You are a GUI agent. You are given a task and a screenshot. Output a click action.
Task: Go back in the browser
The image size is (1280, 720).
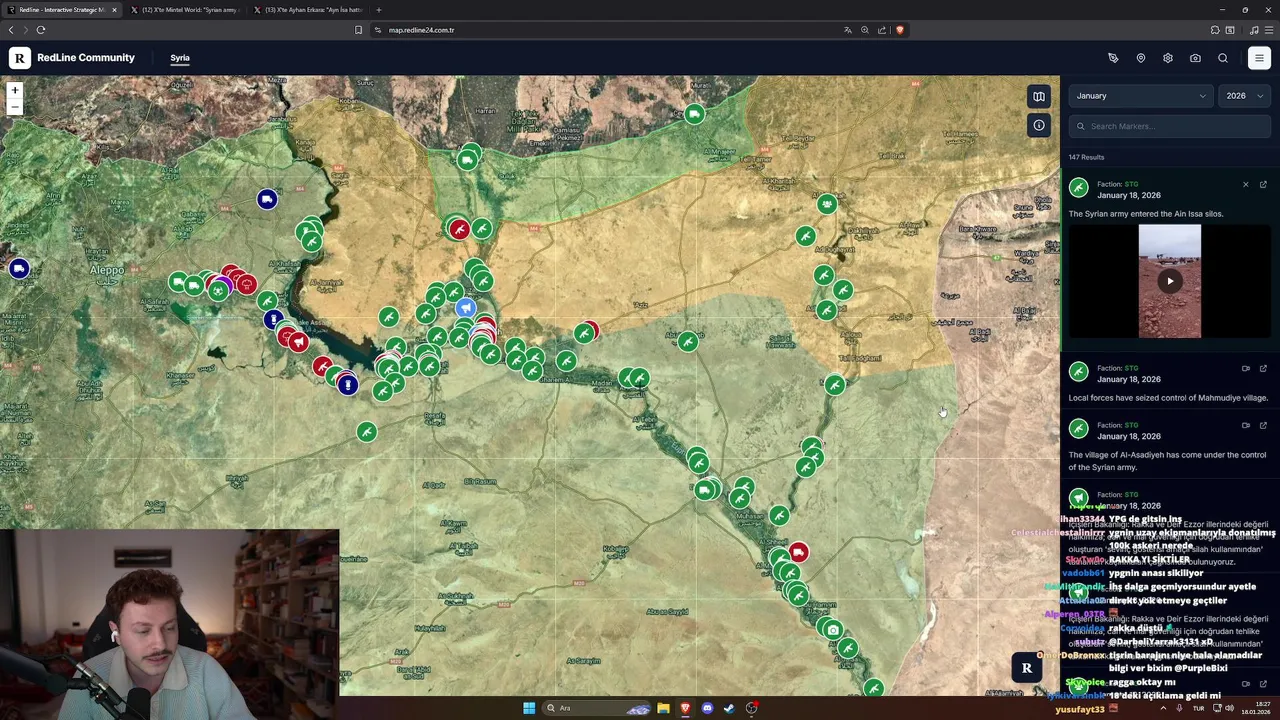click(x=11, y=30)
